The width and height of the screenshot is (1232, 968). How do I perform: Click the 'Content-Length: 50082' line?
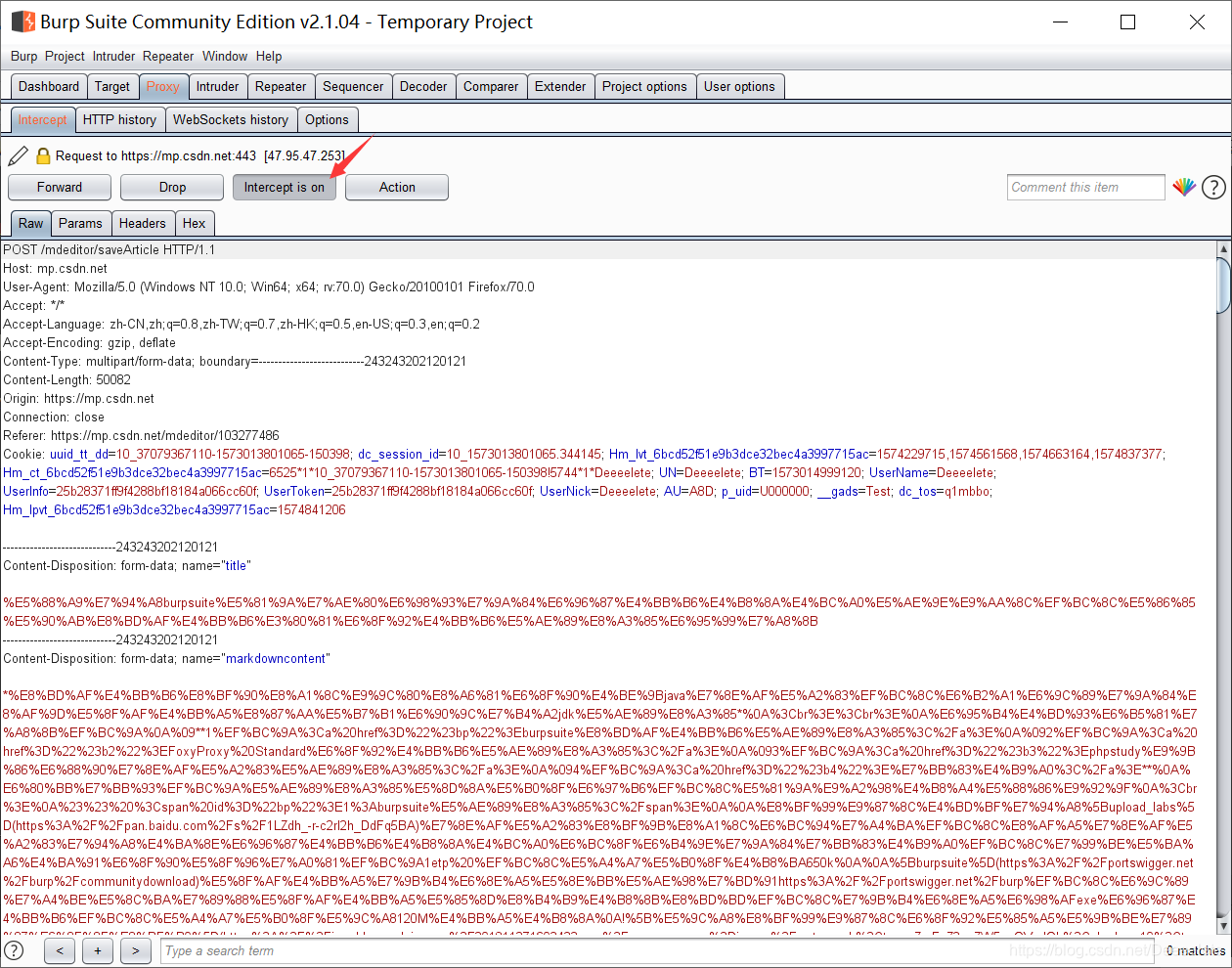click(x=66, y=379)
